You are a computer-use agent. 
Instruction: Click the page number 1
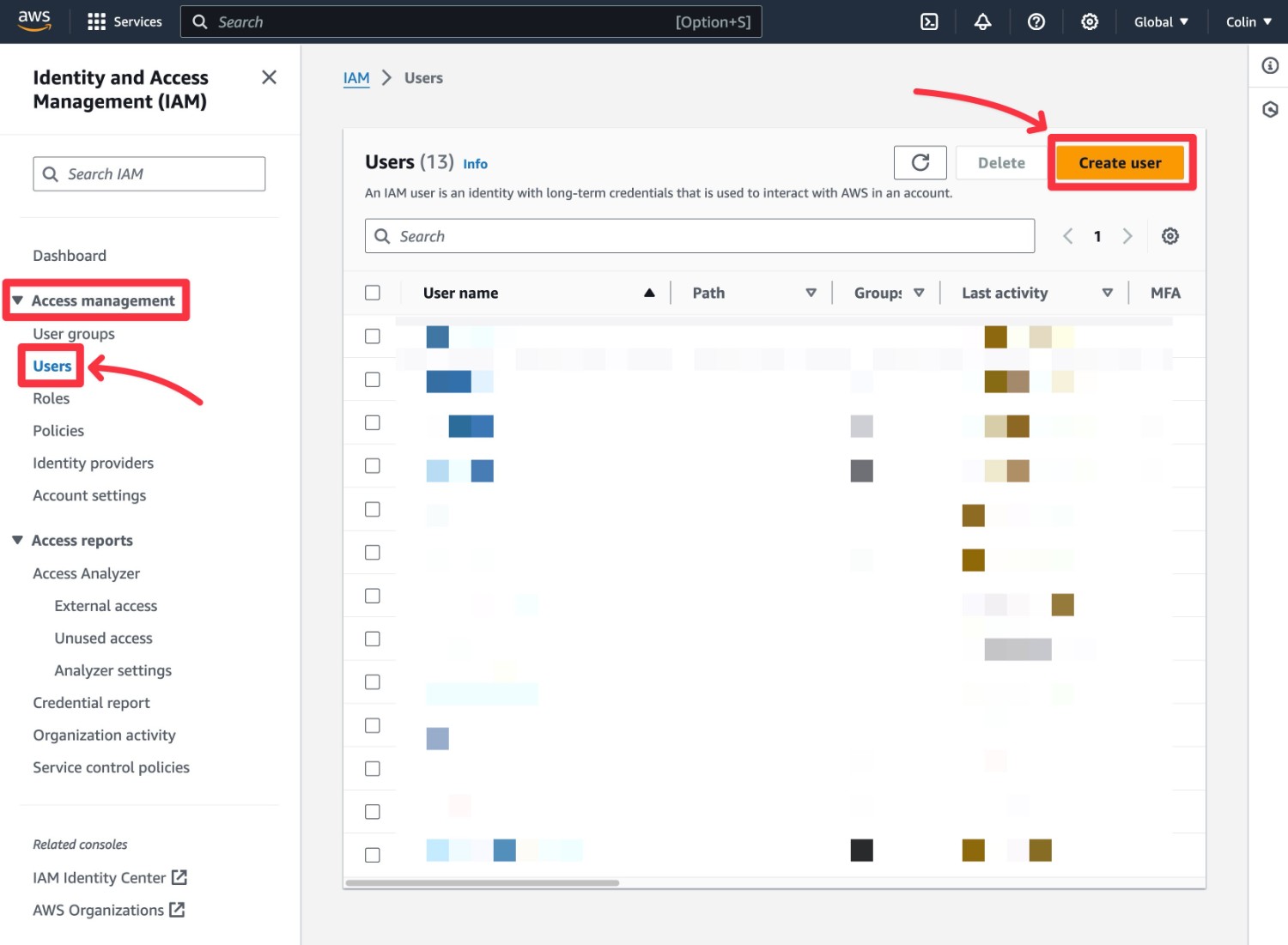1097,236
